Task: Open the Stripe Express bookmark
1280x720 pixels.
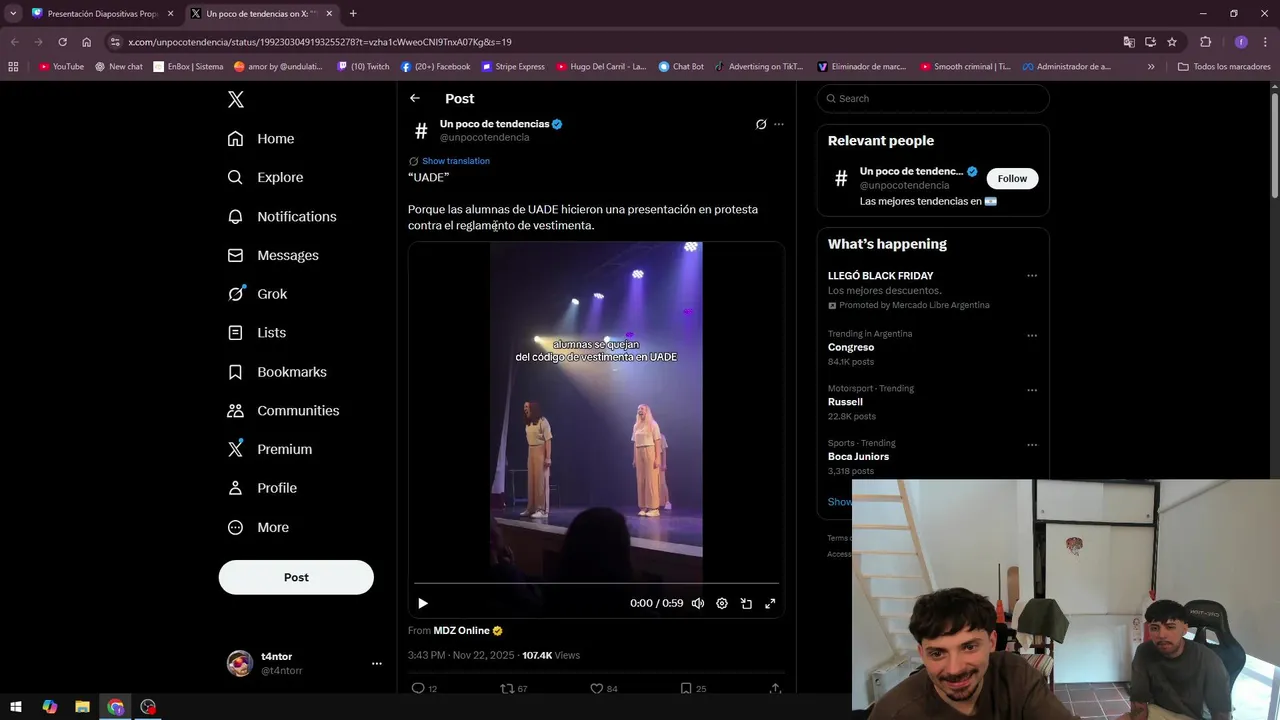Action: pos(513,67)
